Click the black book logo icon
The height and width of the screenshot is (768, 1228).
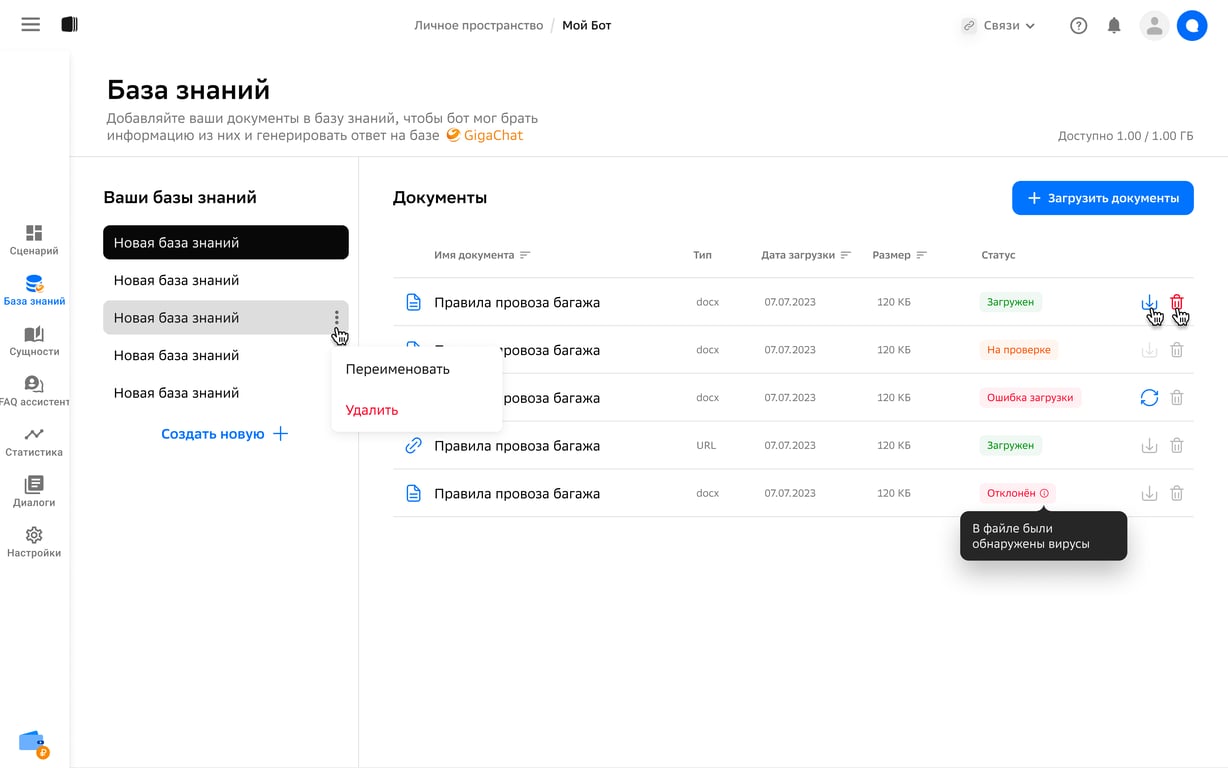[x=69, y=25]
